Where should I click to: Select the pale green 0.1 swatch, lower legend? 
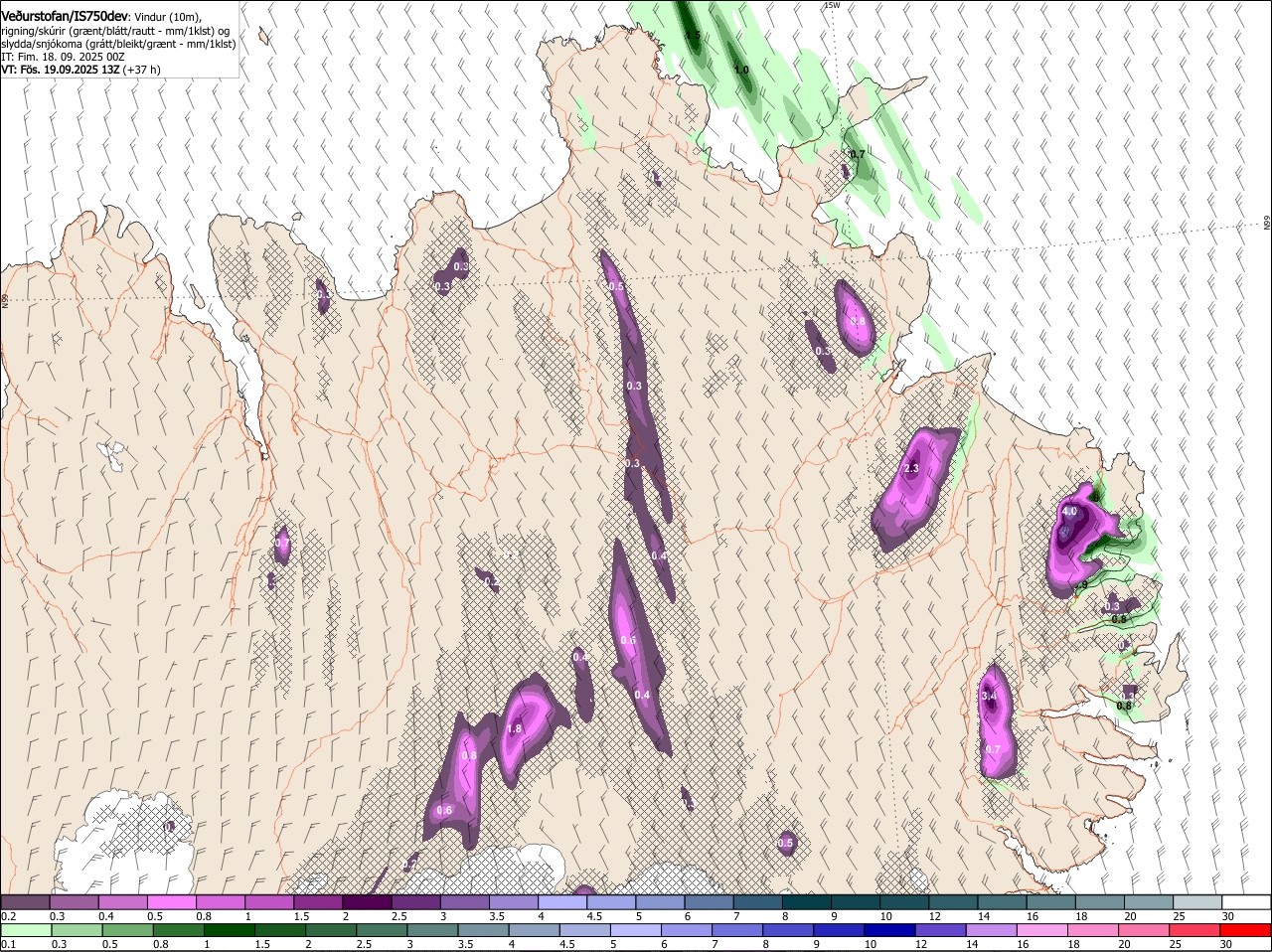pyautogui.click(x=26, y=930)
